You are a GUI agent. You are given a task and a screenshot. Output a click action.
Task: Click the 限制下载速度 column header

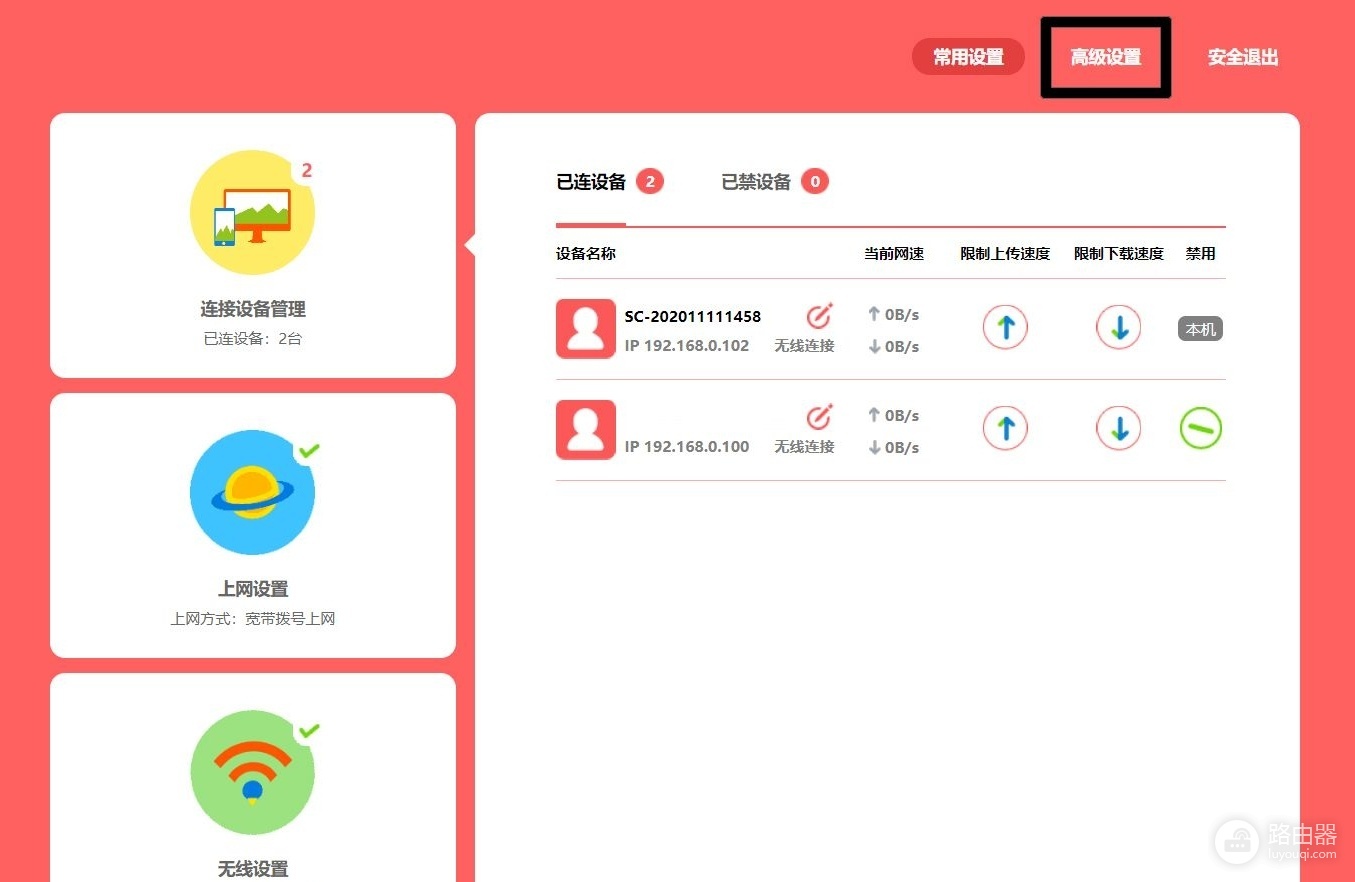pos(1119,254)
